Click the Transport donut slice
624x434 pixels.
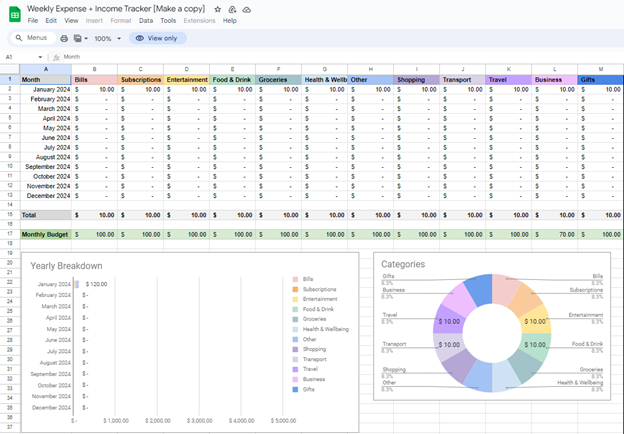coord(448,346)
